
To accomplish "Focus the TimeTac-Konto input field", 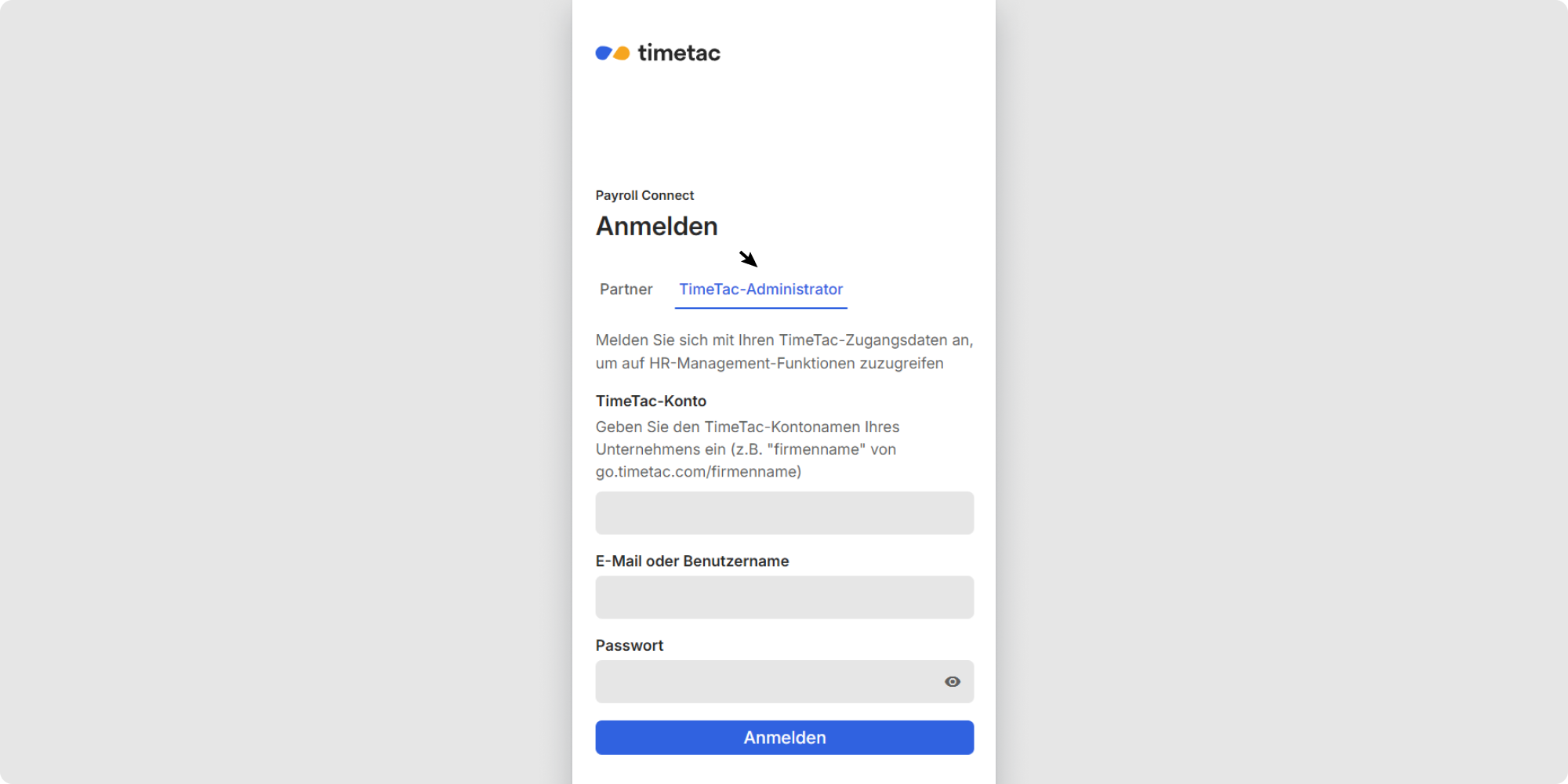I will click(784, 513).
